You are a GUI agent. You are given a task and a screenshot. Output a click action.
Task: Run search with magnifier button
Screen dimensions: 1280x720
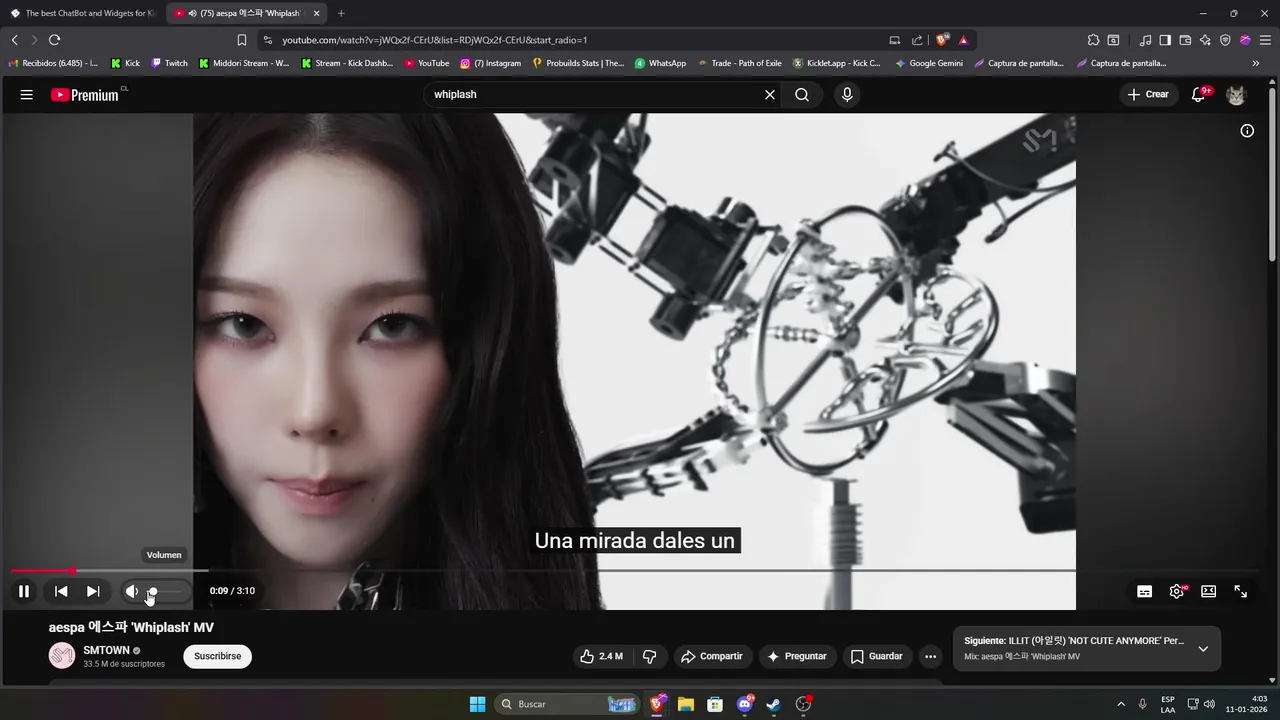point(802,94)
